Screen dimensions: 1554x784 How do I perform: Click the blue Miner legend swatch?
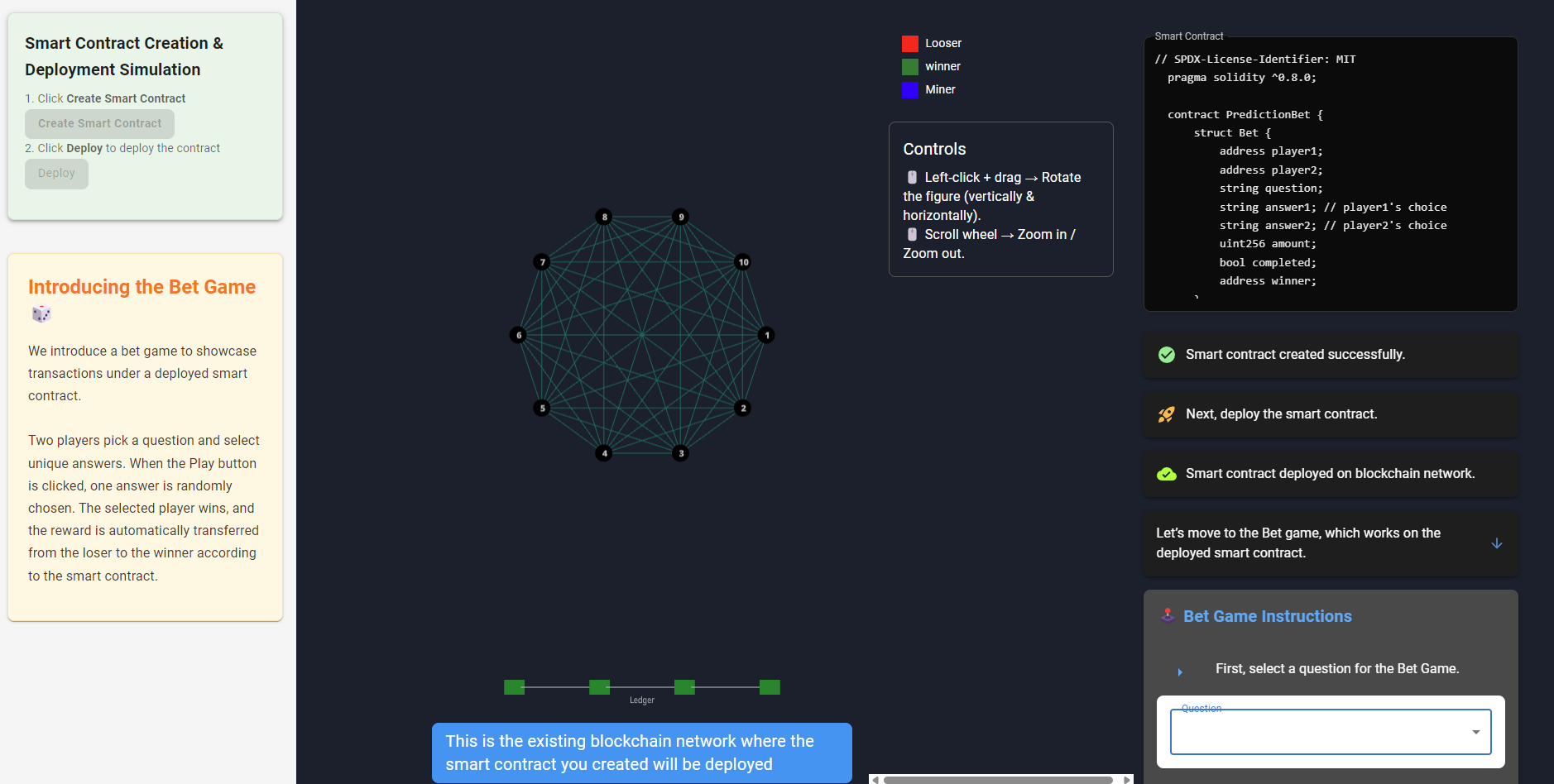(909, 90)
